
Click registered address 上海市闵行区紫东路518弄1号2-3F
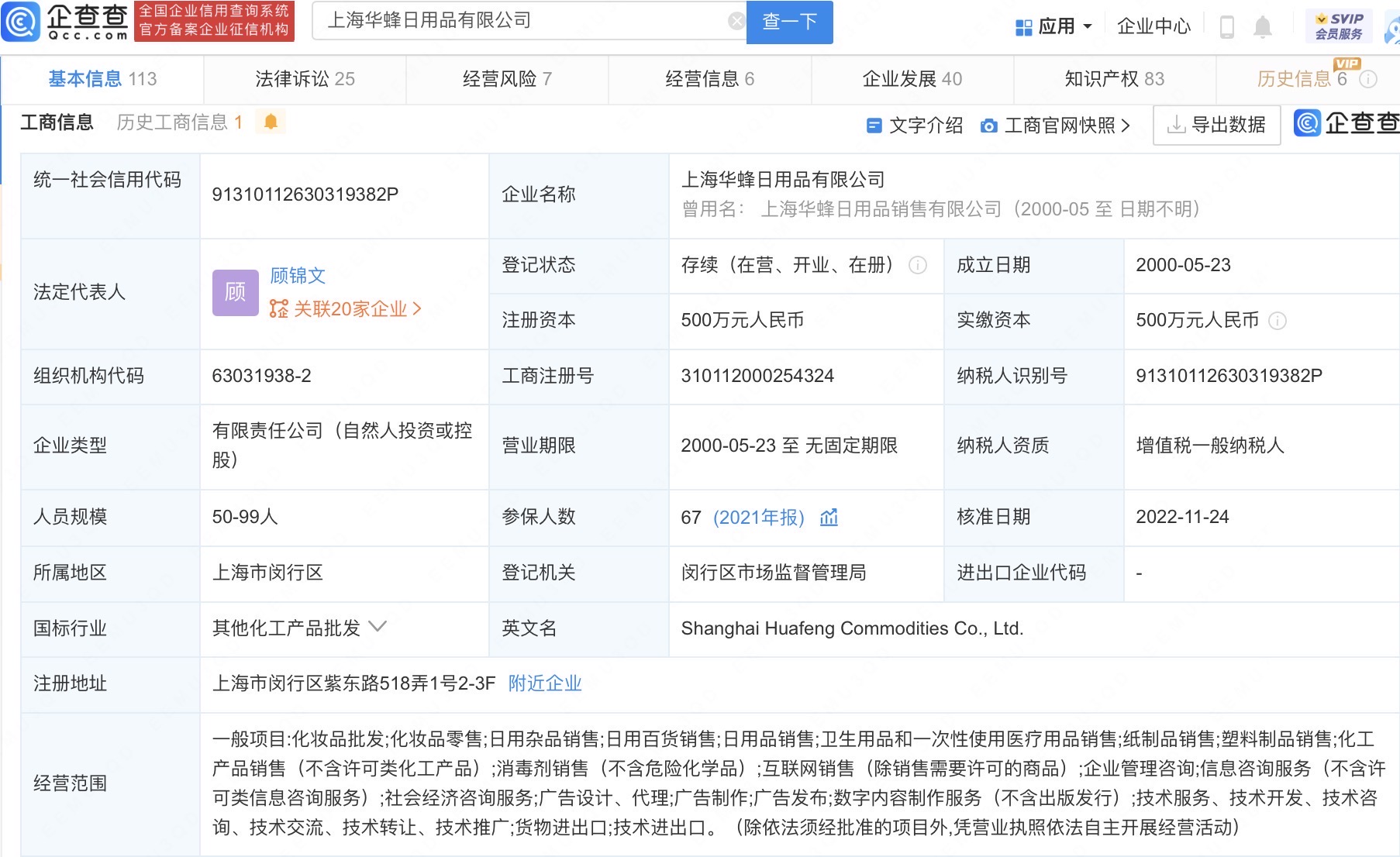click(353, 683)
